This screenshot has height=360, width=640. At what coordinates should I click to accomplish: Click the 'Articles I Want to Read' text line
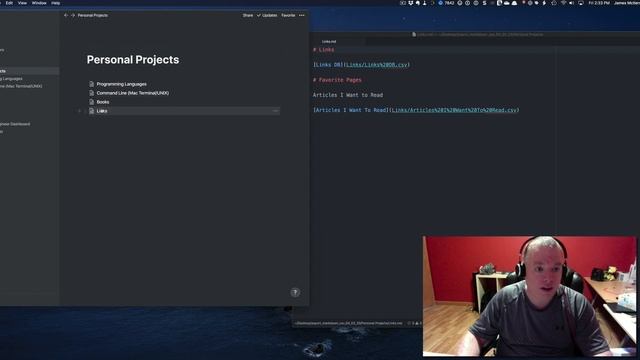(x=348, y=95)
